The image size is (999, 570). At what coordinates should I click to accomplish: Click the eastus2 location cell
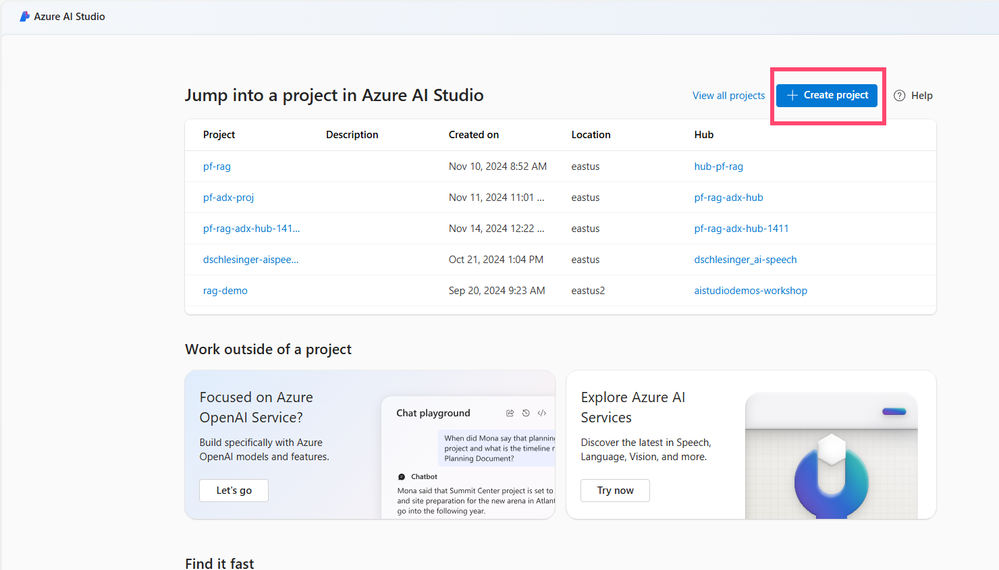[587, 290]
